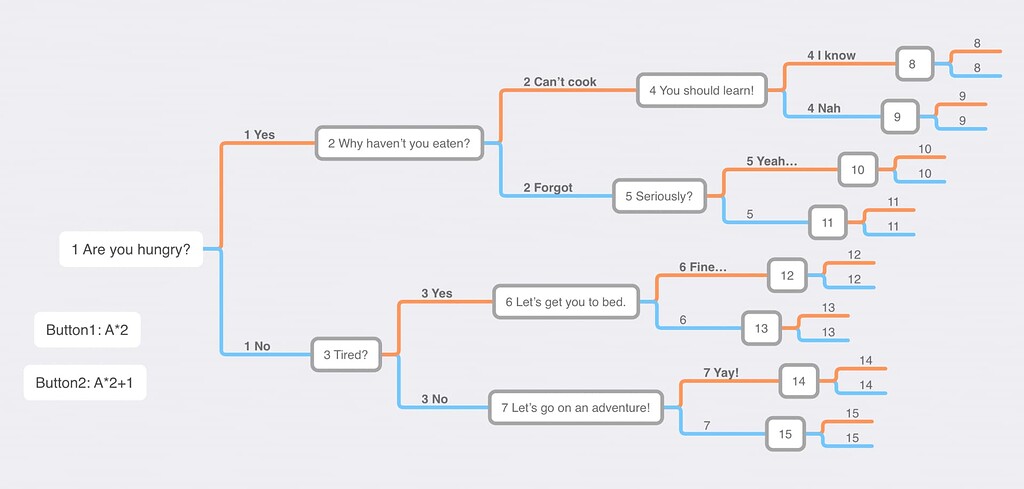The width and height of the screenshot is (1024, 489).
Task: Click the "Button1: A*2" note box
Action: click(87, 330)
